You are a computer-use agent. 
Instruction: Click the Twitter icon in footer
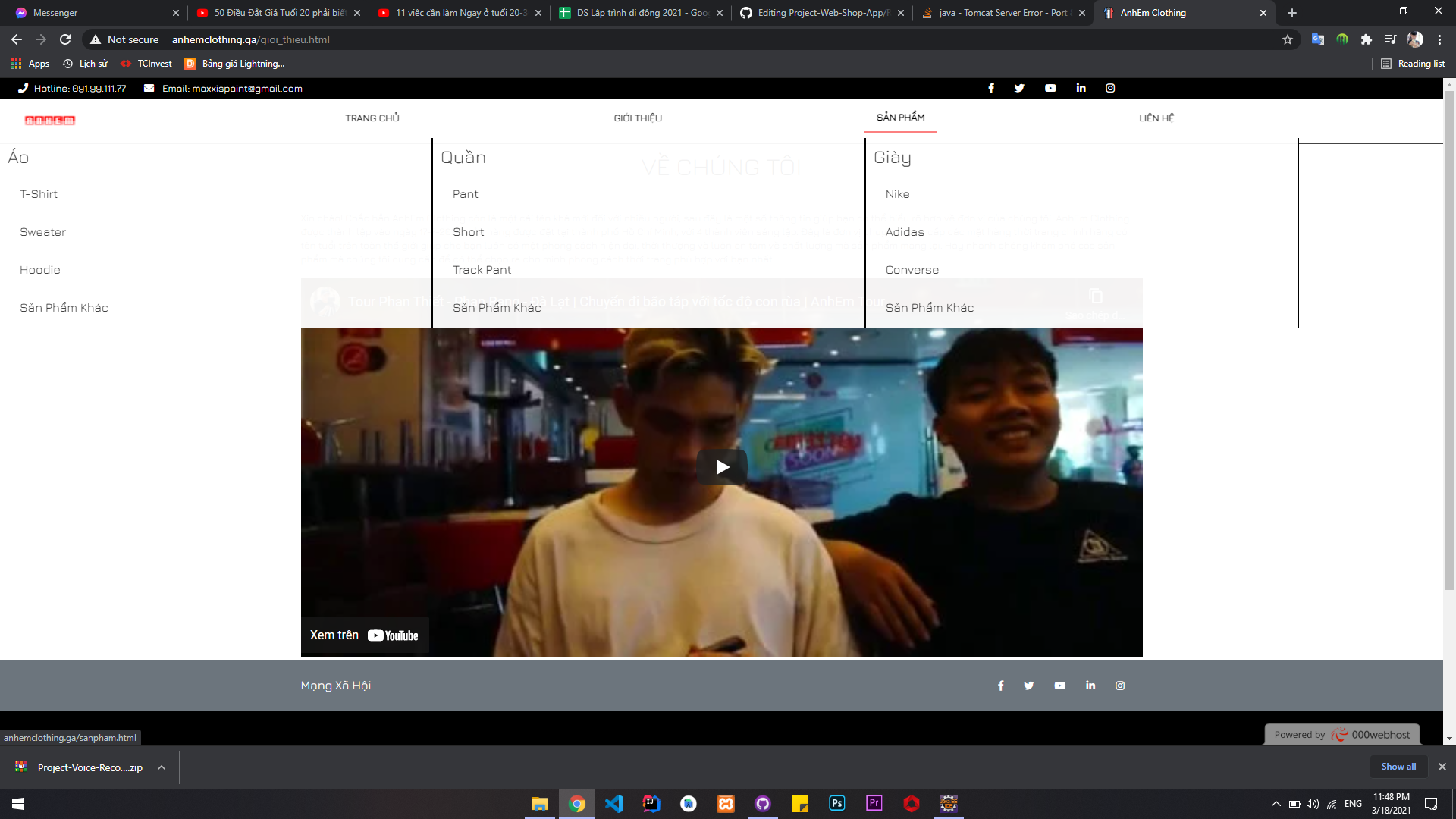(1029, 686)
